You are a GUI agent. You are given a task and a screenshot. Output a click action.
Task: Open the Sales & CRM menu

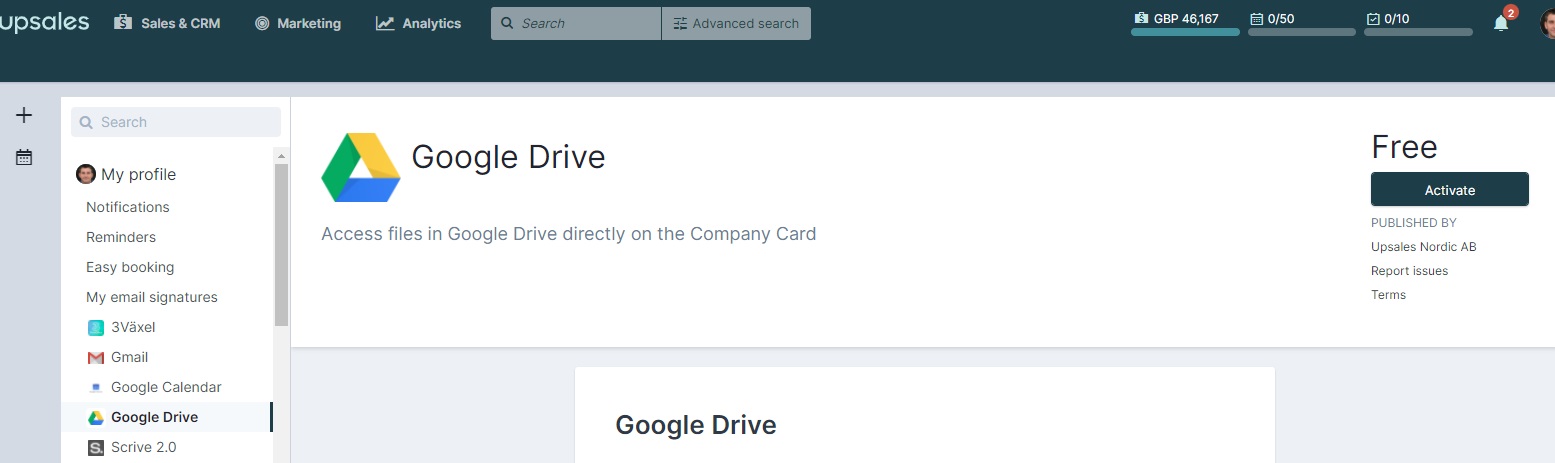tap(167, 23)
